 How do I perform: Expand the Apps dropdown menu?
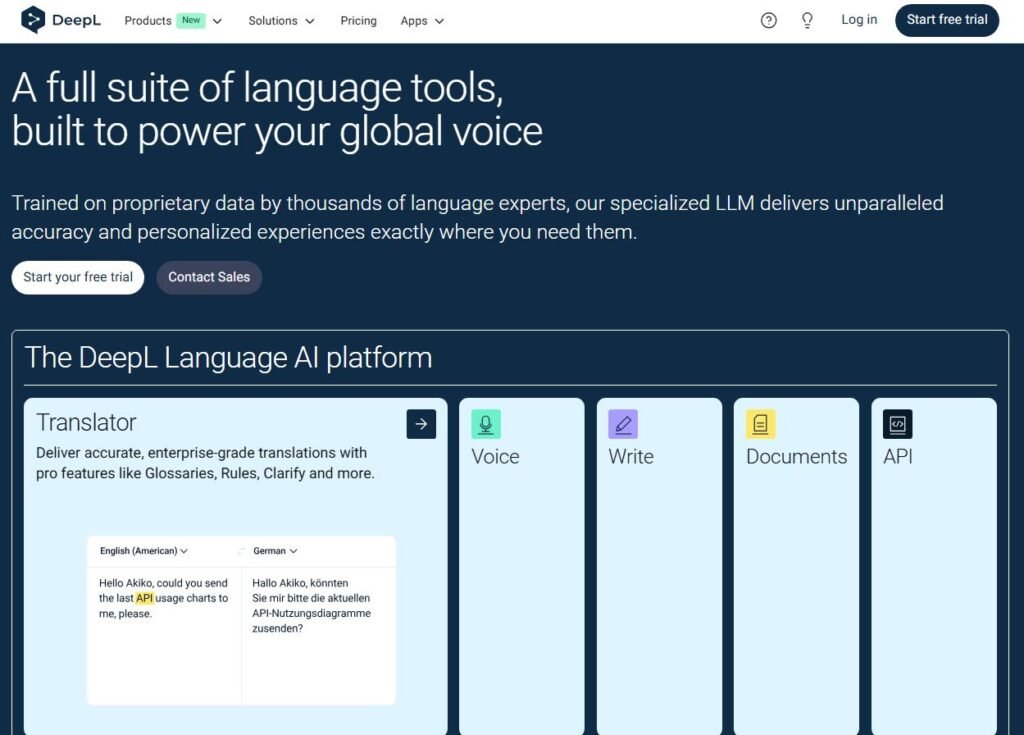pyautogui.click(x=422, y=21)
